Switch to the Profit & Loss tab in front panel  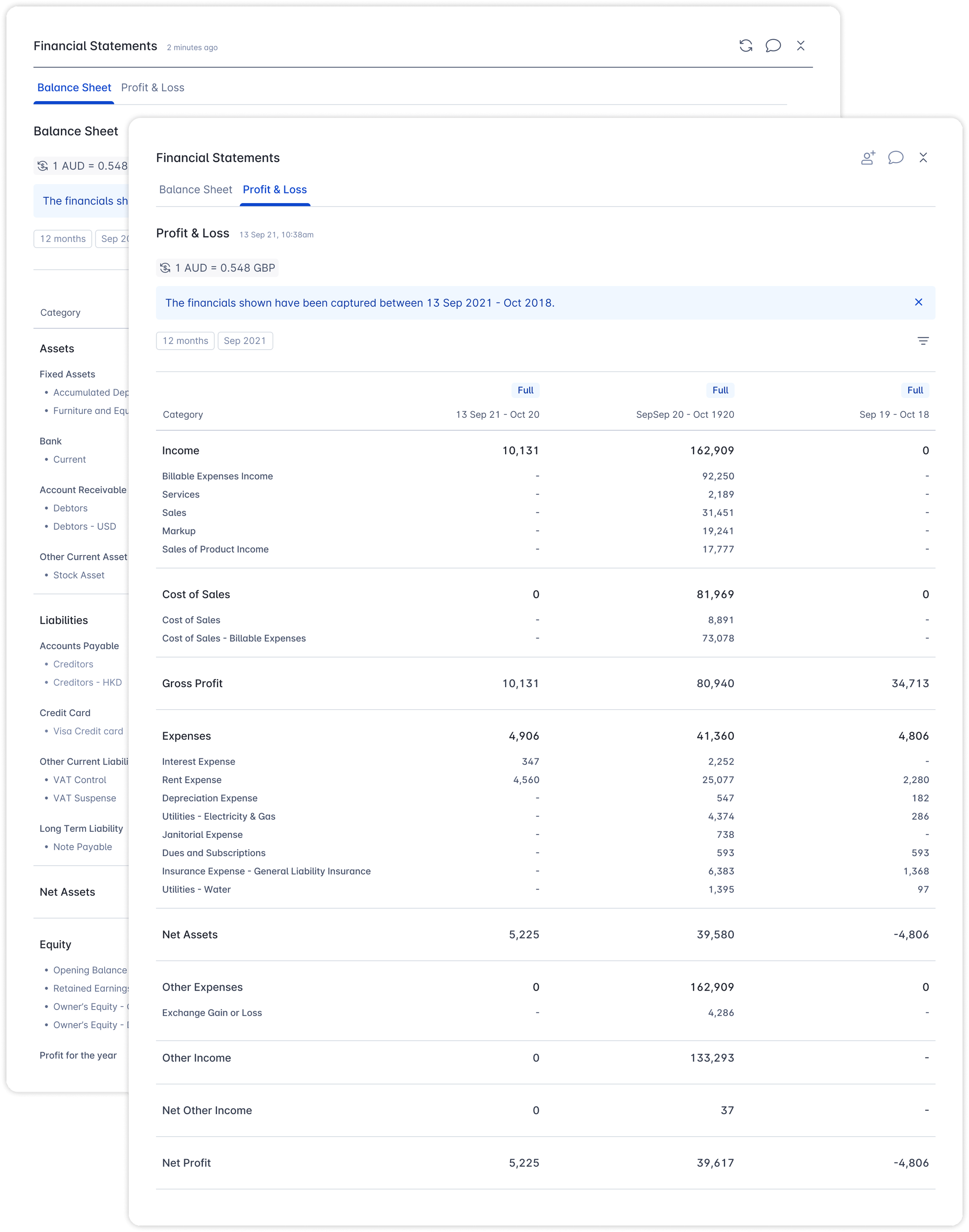coord(274,190)
